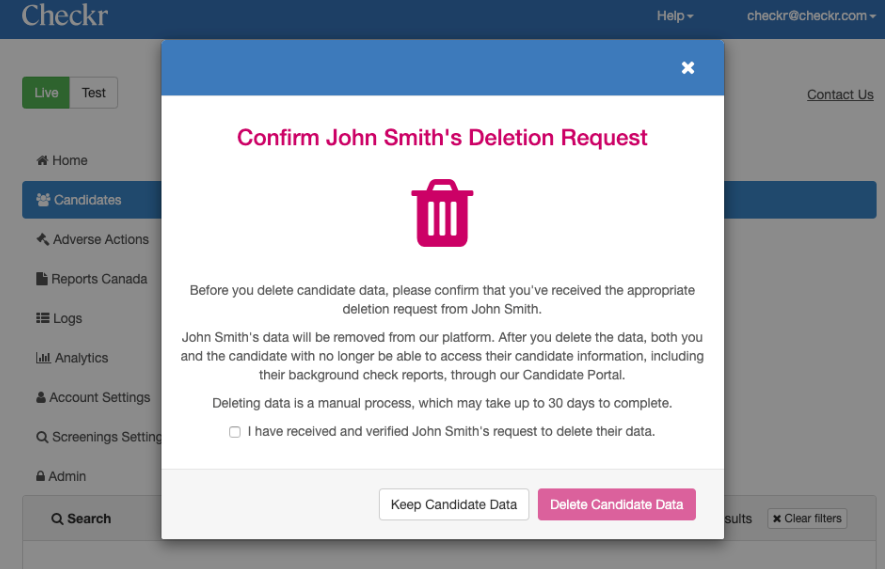Viewport: 885px width, 569px height.
Task: Click the pink trash can icon
Action: [x=442, y=213]
